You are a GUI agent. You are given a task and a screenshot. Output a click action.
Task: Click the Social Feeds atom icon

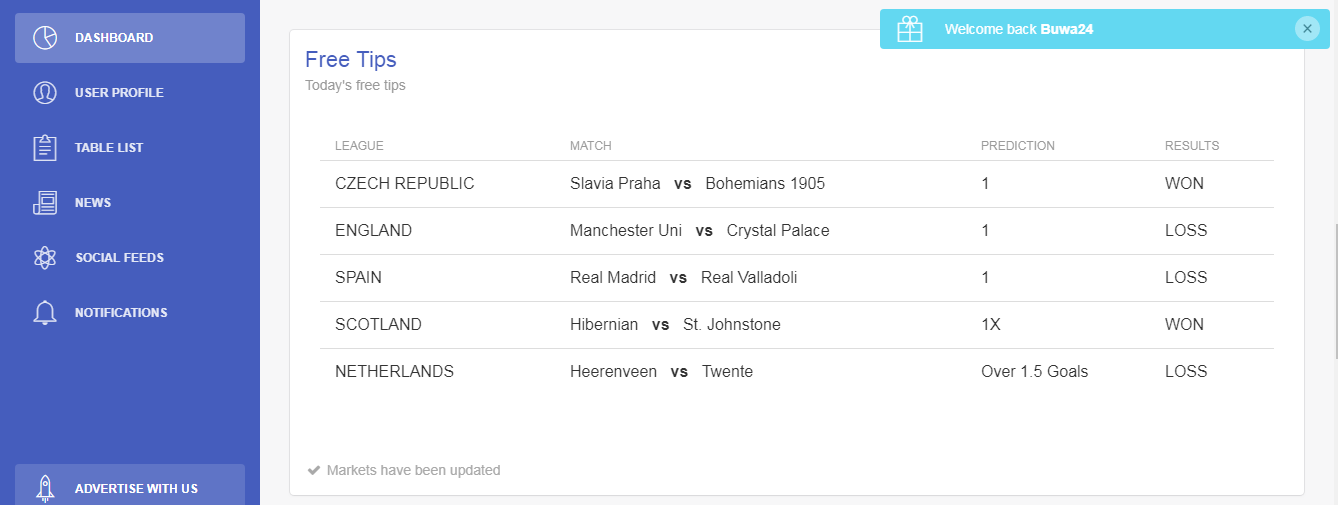[45, 258]
